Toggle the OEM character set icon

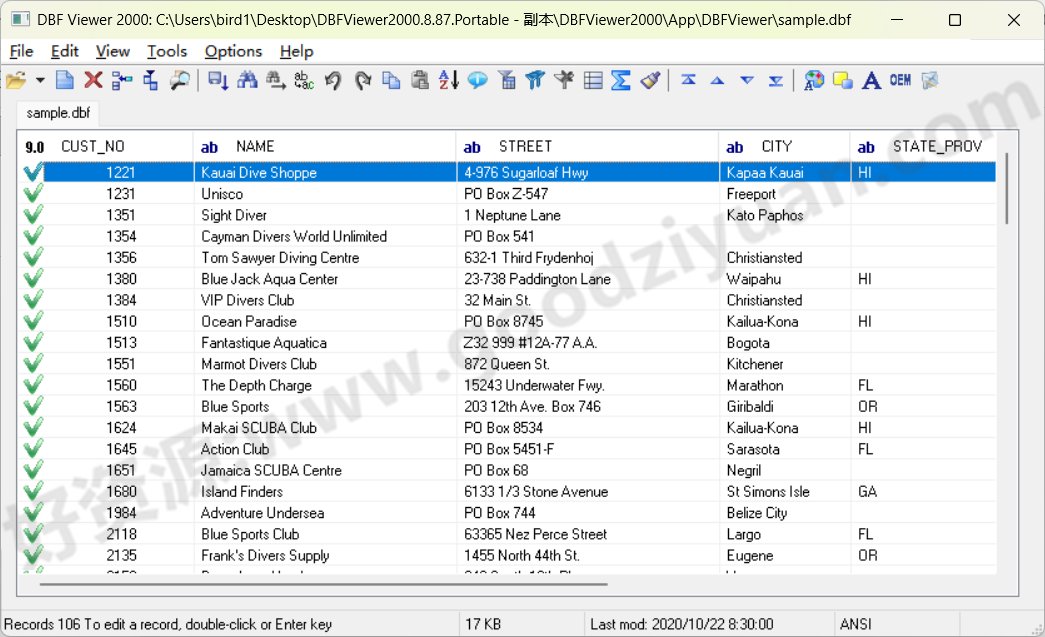click(900, 81)
